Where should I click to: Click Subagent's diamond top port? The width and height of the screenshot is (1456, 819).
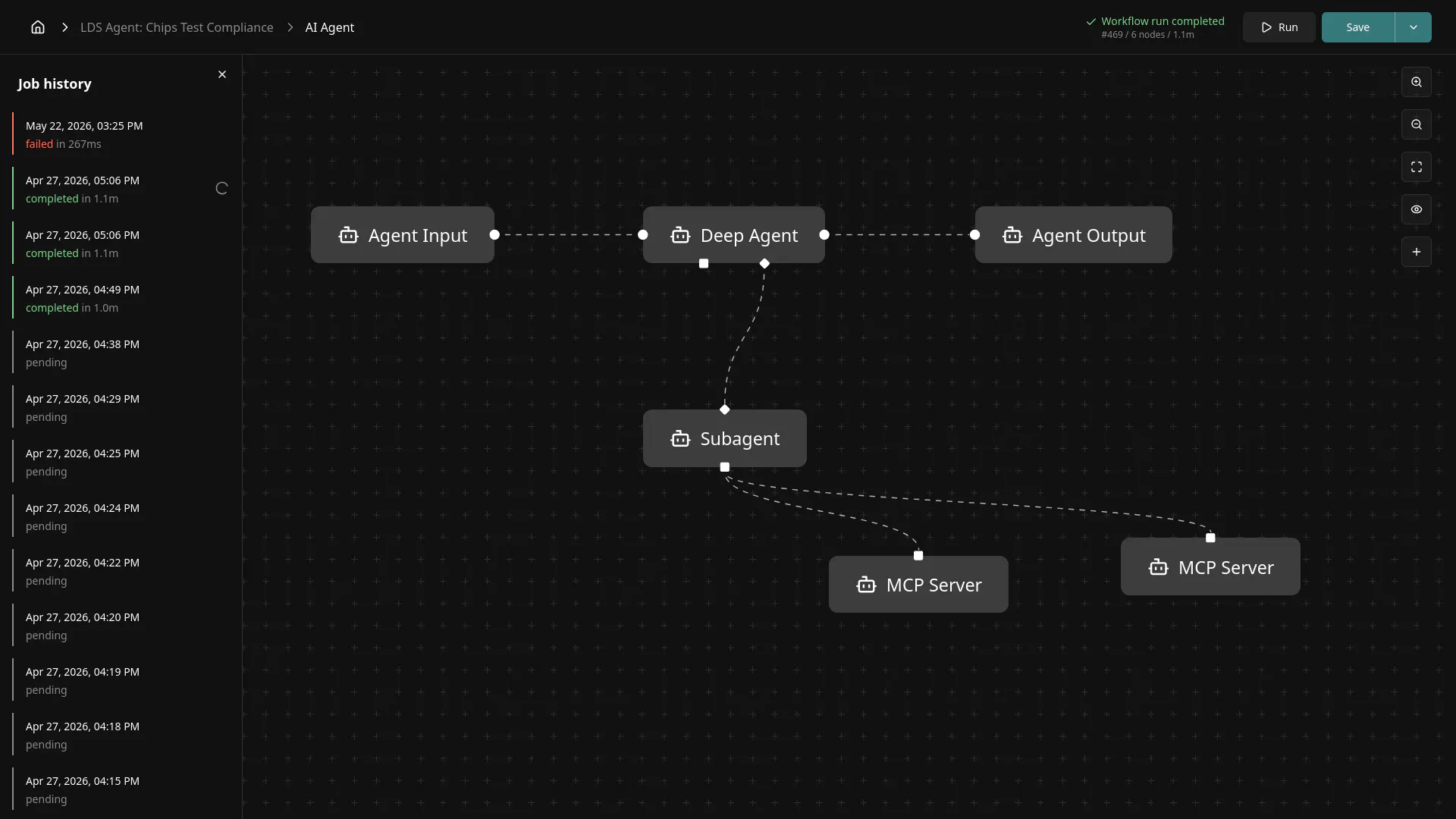tap(725, 409)
